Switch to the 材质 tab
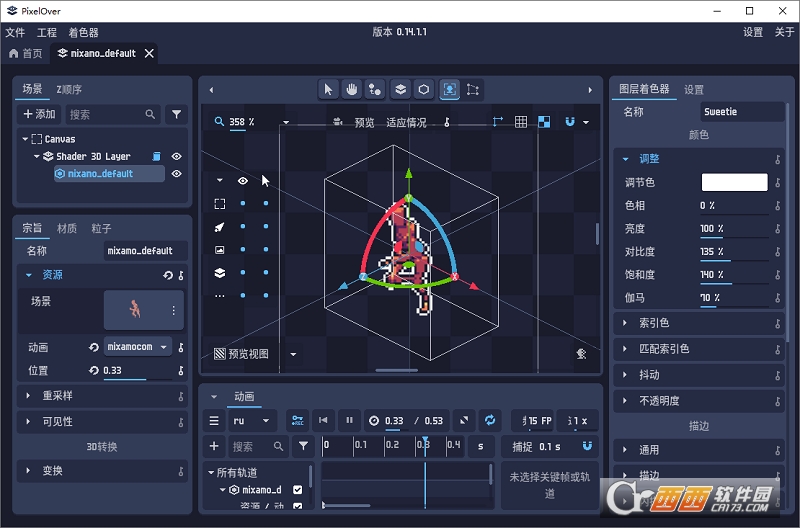 click(67, 228)
